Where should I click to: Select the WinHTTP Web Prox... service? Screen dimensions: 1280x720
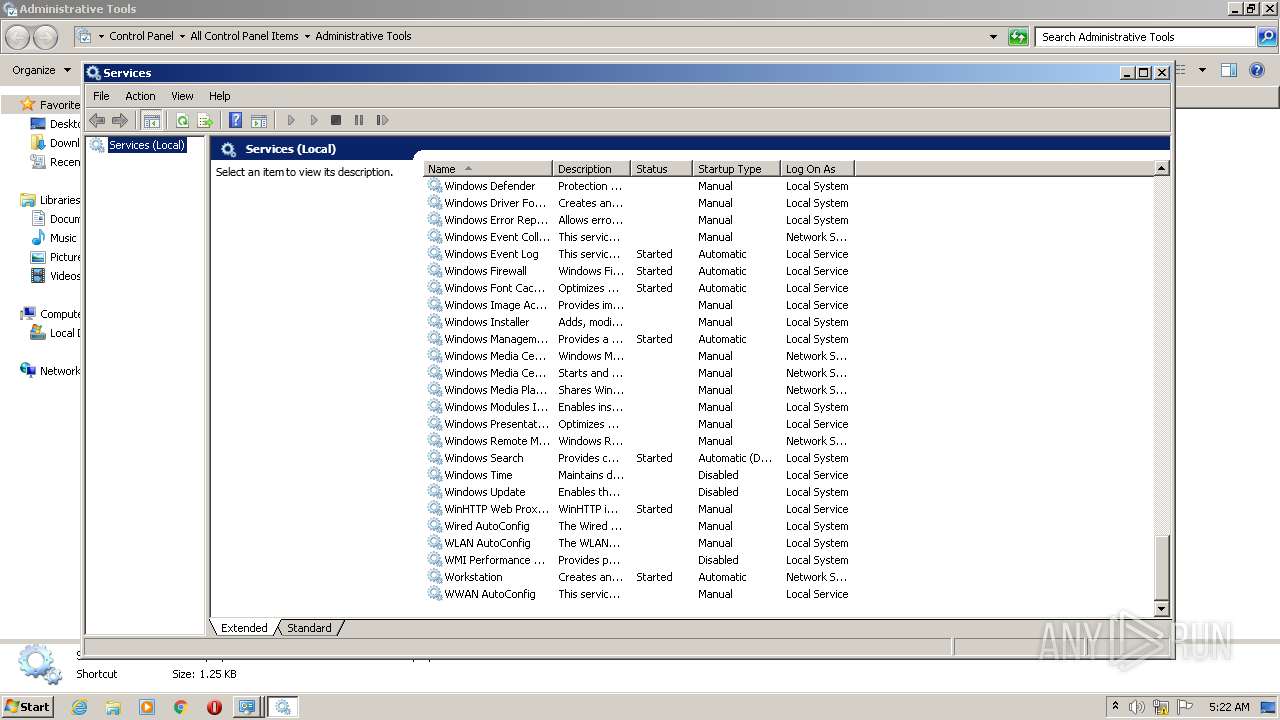pos(496,509)
